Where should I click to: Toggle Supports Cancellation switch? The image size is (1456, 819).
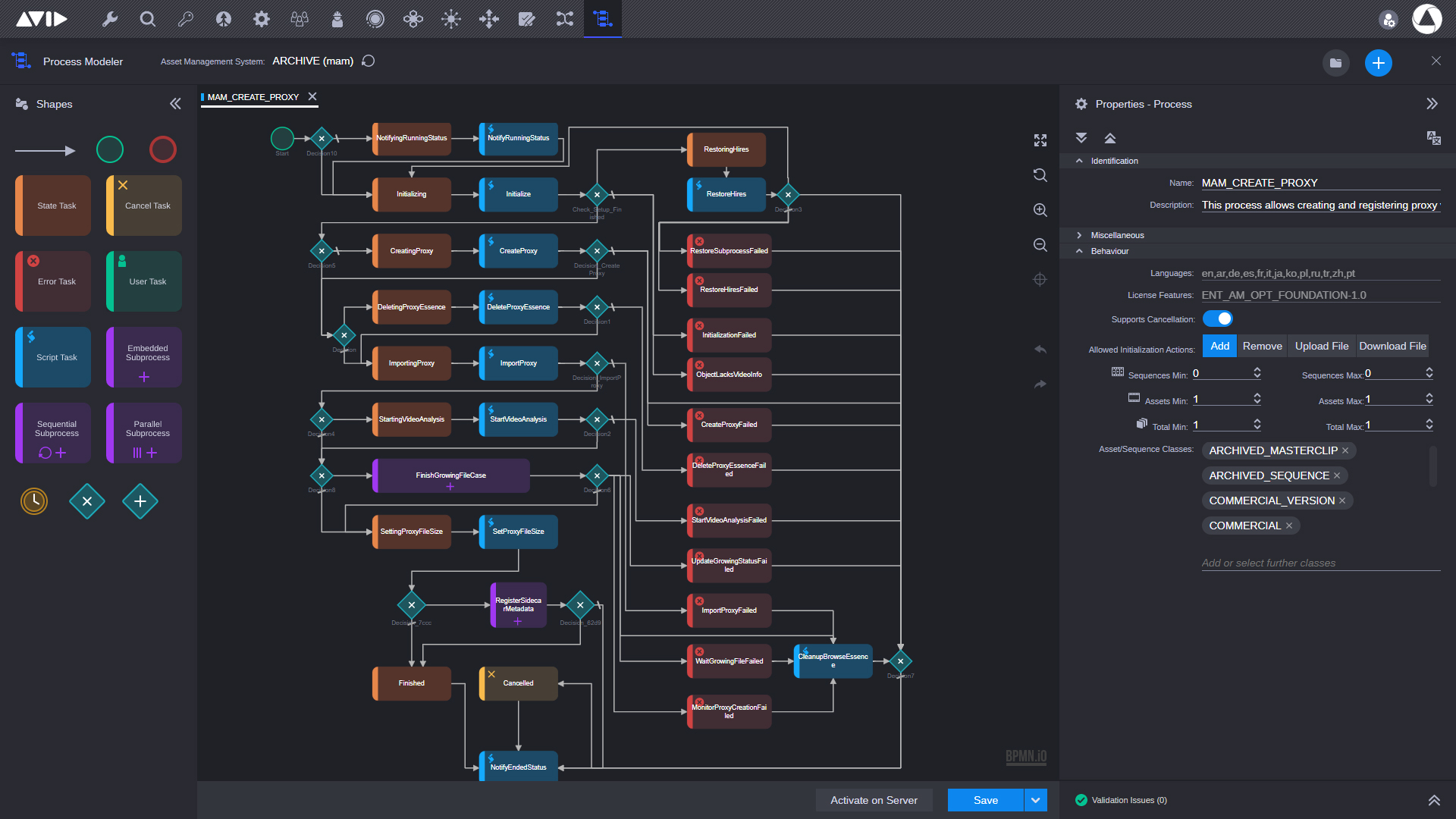point(1218,318)
